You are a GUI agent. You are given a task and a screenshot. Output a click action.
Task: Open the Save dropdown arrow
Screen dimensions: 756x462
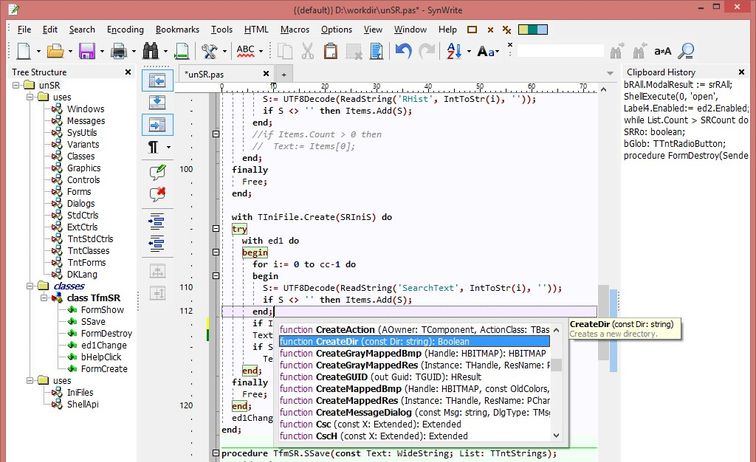102,51
